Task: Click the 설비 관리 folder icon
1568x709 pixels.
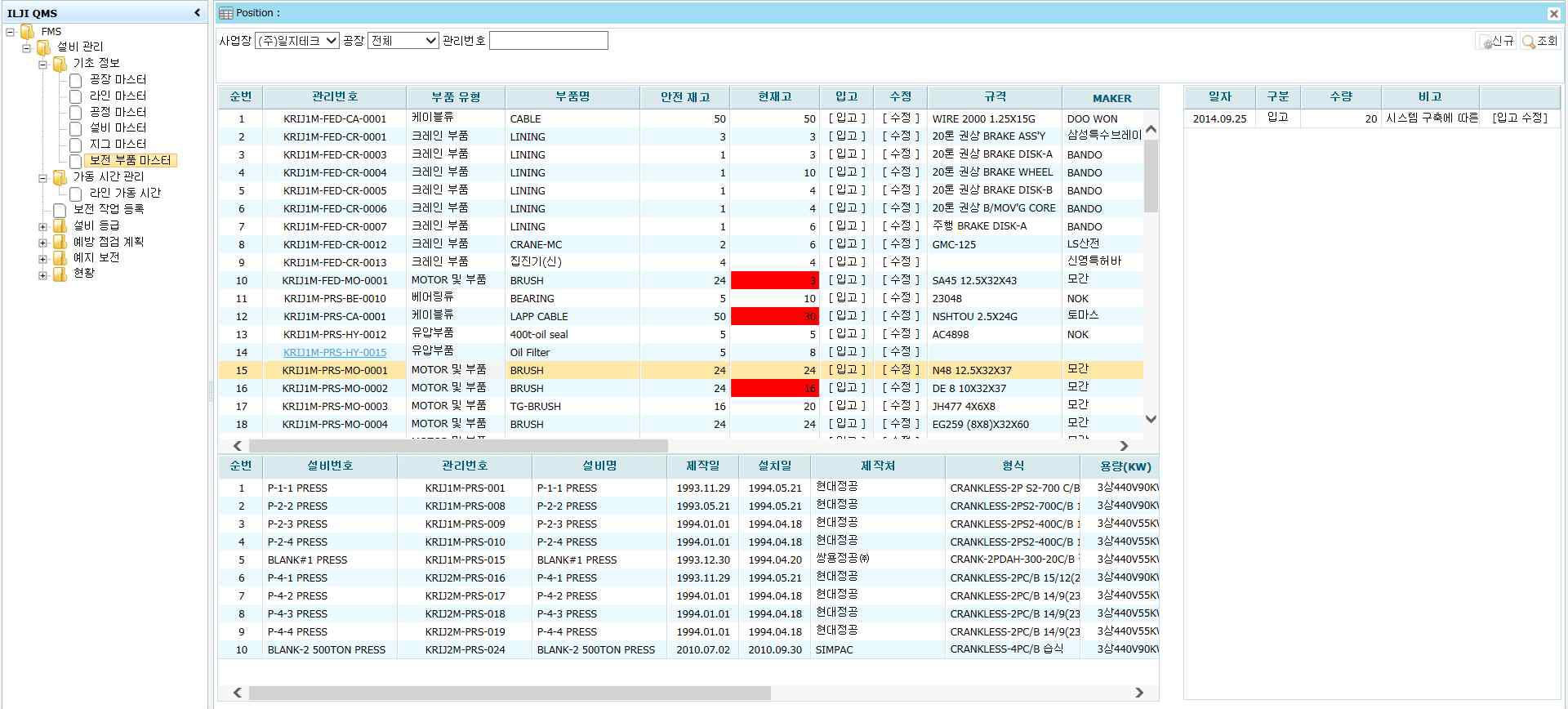Action: (x=43, y=47)
